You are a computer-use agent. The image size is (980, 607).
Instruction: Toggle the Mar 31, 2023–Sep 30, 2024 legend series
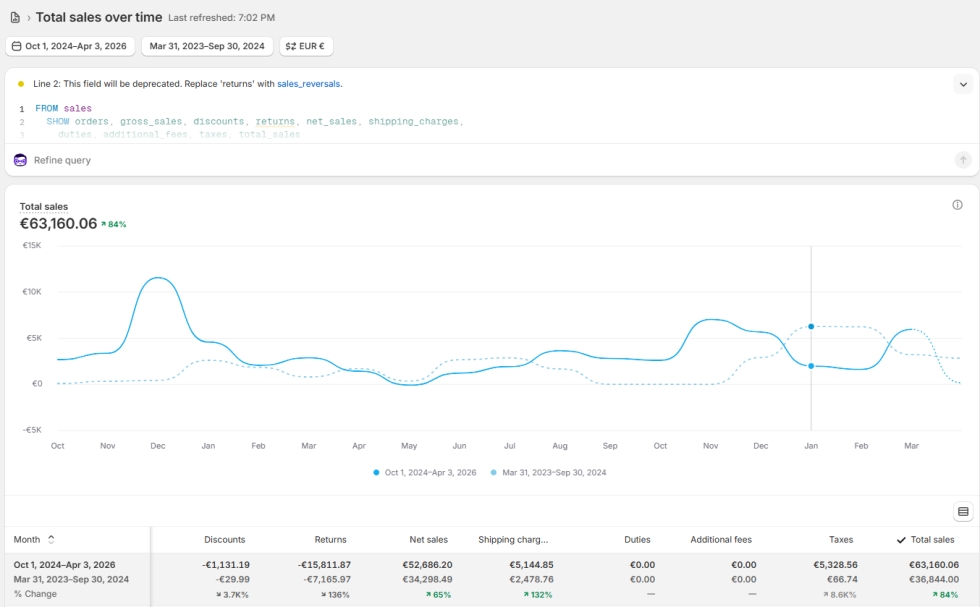(548, 472)
